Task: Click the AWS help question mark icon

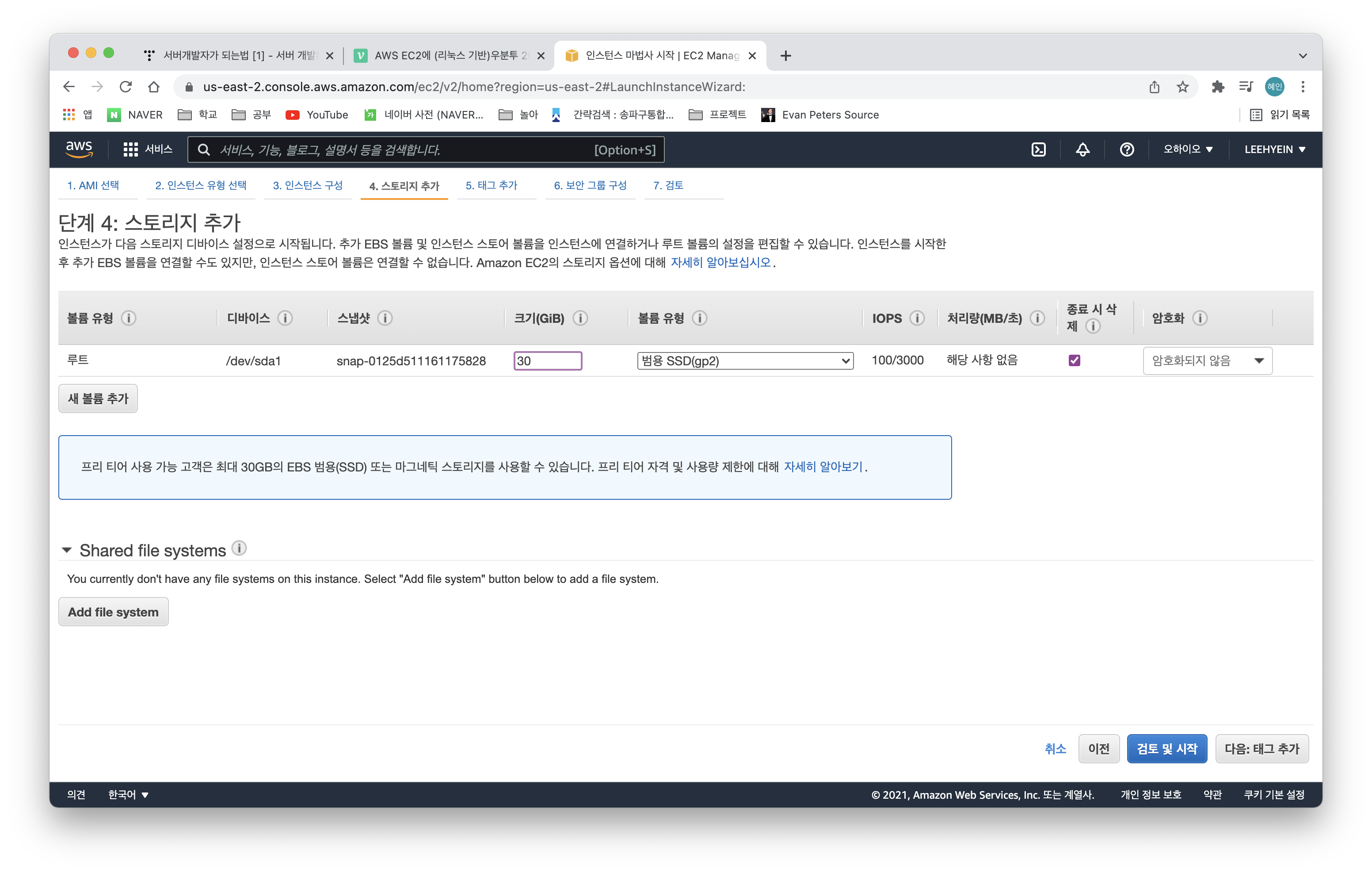Action: tap(1126, 149)
